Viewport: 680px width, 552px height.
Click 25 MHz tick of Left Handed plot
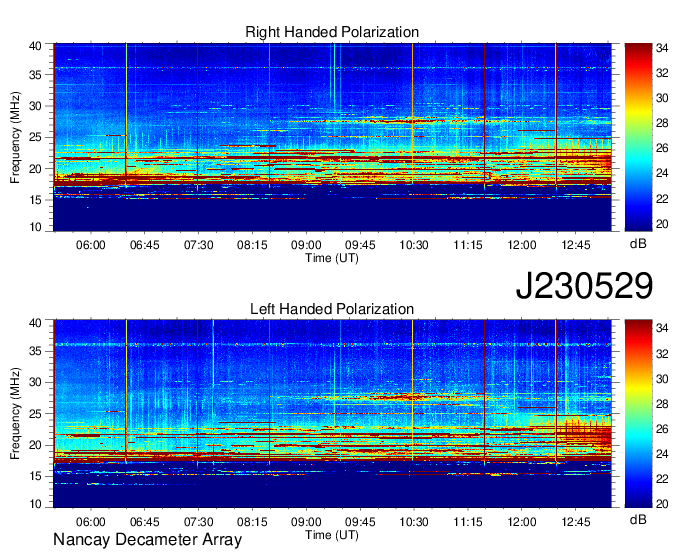35,414
